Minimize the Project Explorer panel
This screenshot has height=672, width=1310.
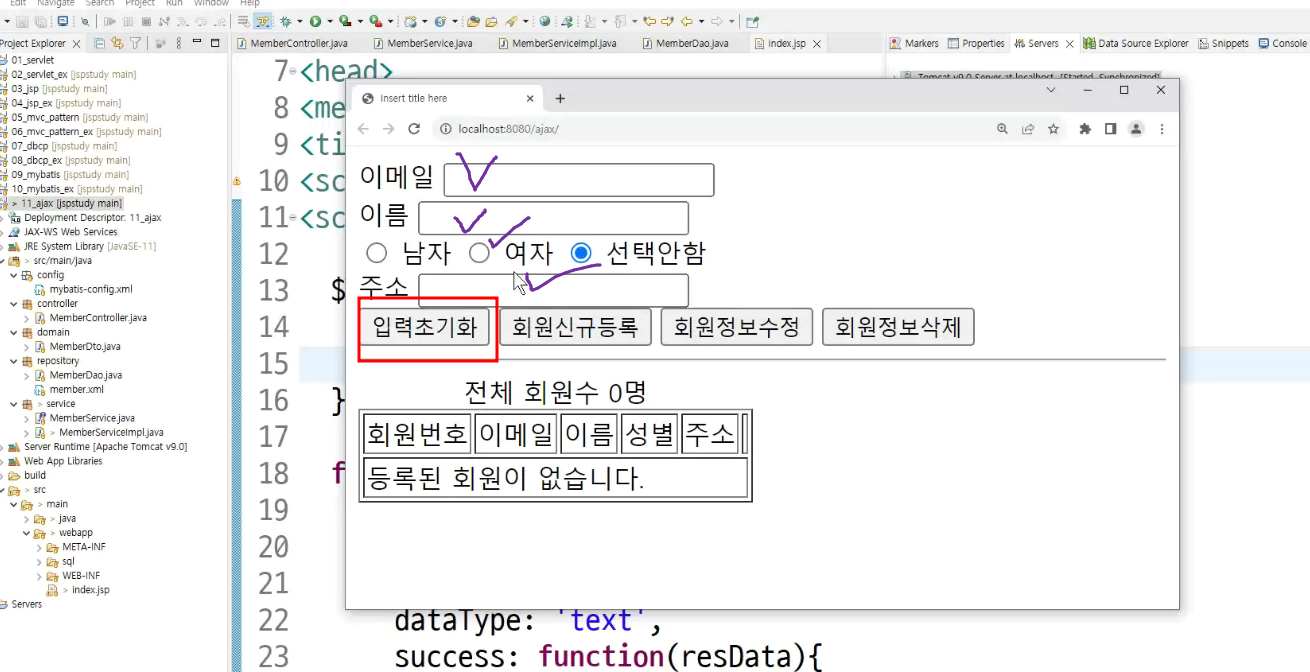[197, 42]
